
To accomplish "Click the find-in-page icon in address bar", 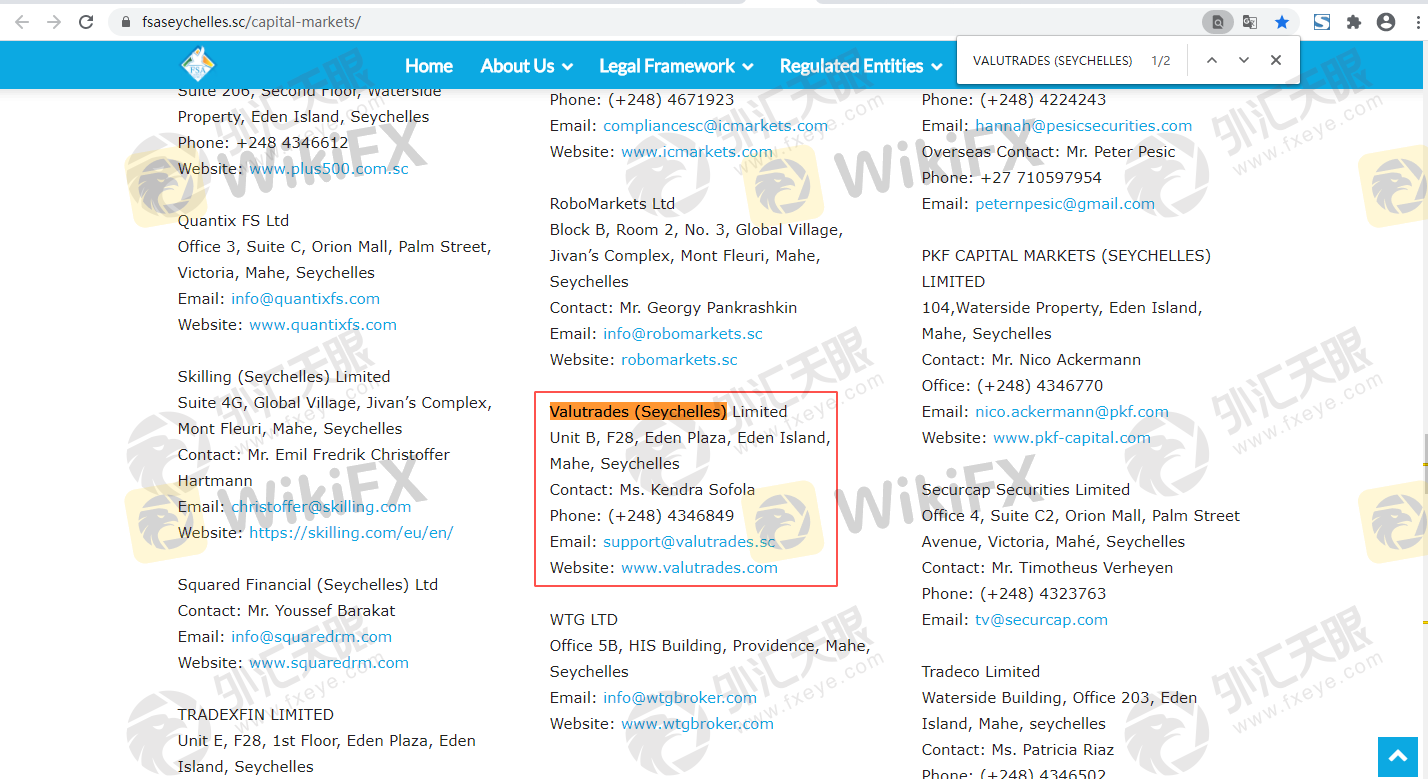I will (x=1217, y=21).
